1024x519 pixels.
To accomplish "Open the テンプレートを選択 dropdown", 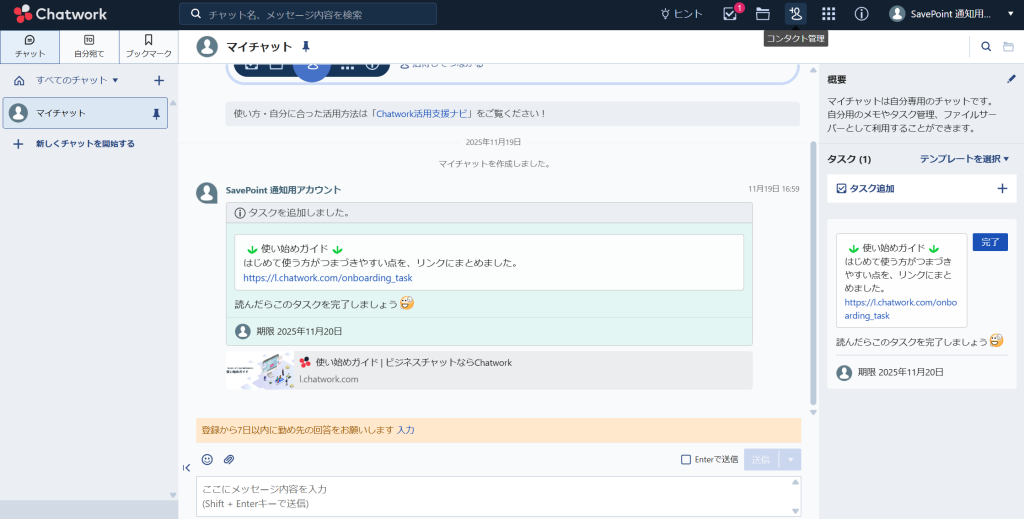I will pyautogui.click(x=964, y=159).
